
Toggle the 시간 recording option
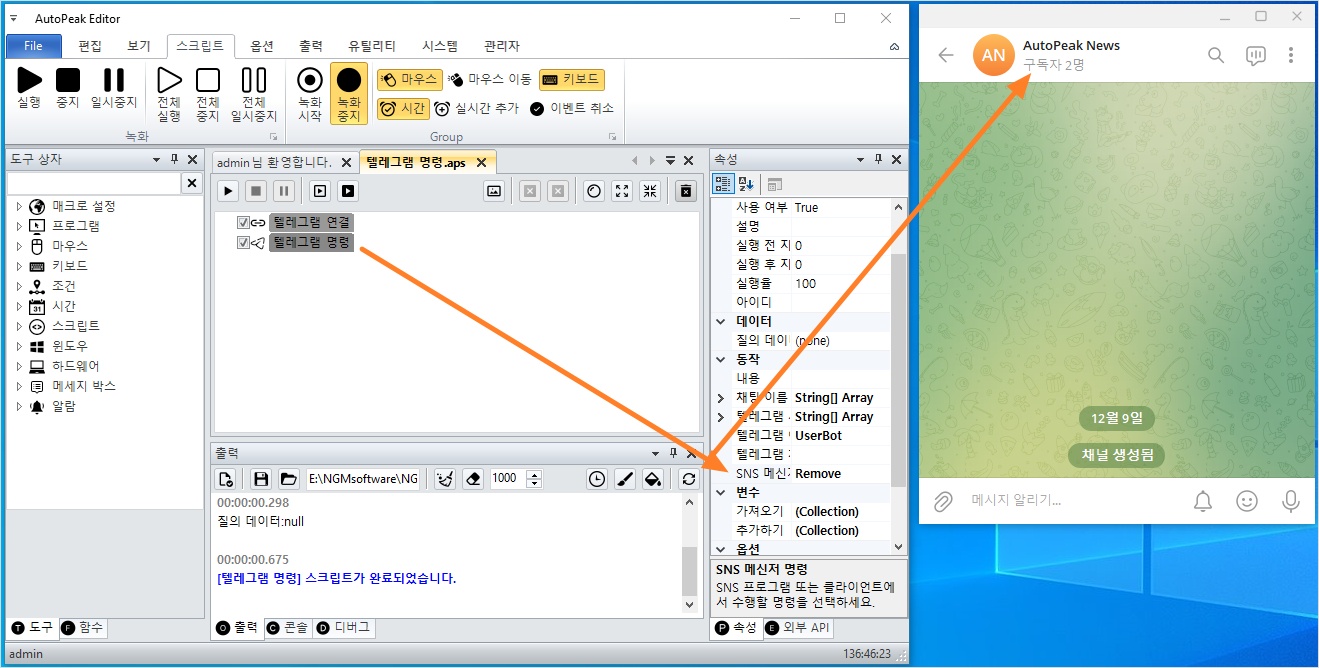pyautogui.click(x=403, y=108)
